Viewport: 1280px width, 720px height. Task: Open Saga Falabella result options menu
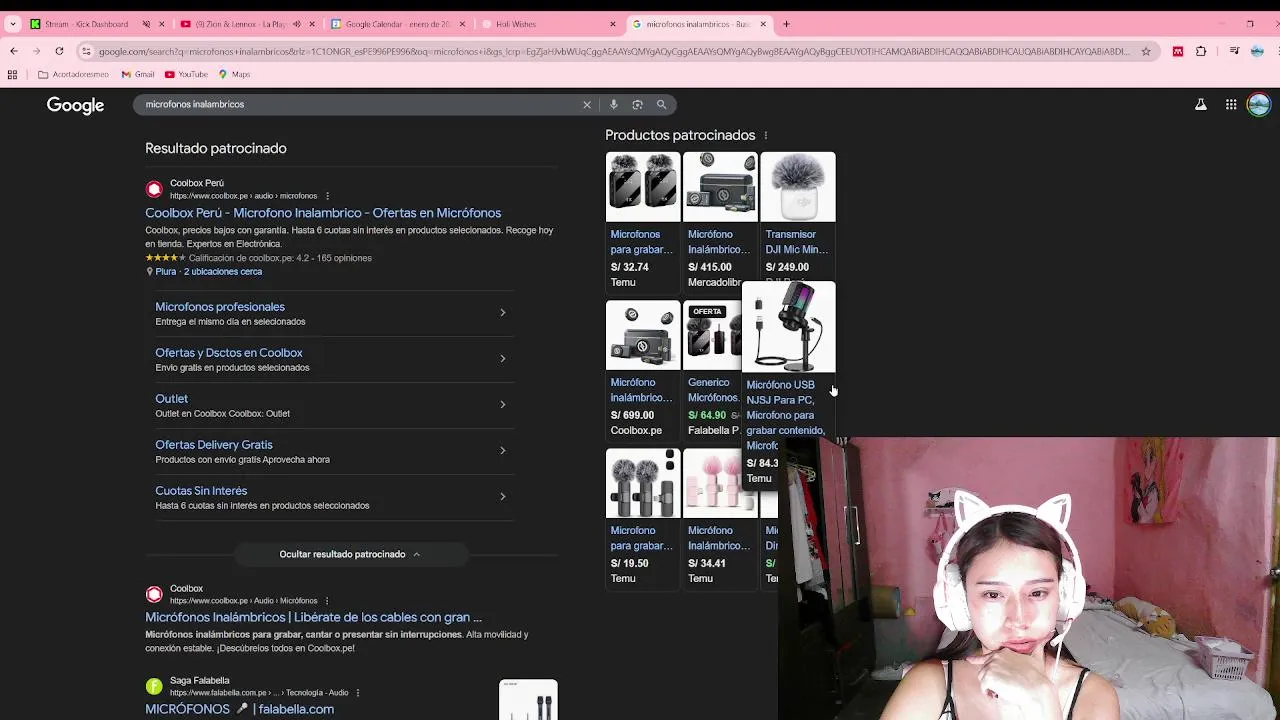pos(357,693)
